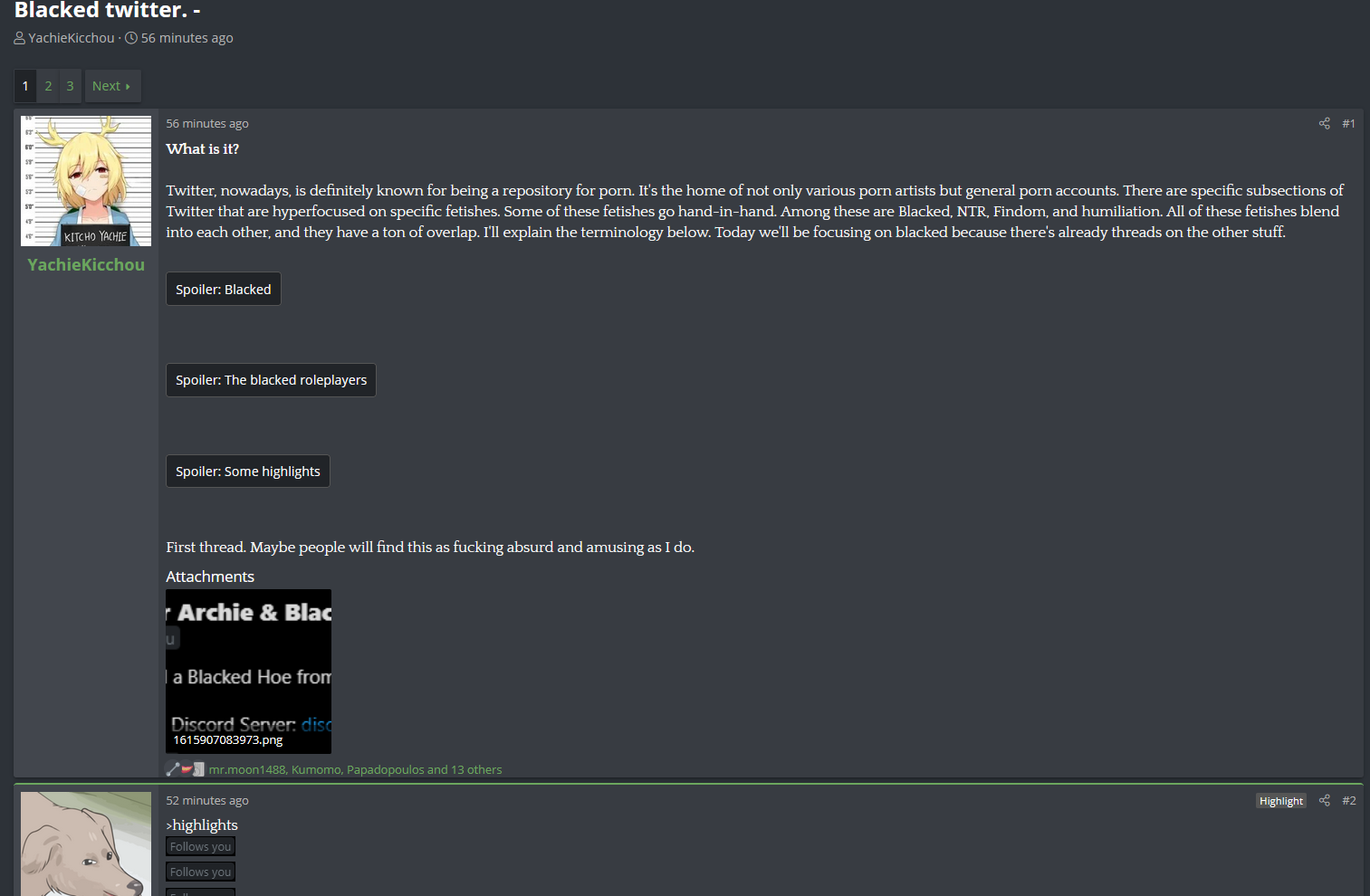Click the user icon beside YachieKicchou in header

pos(20,38)
